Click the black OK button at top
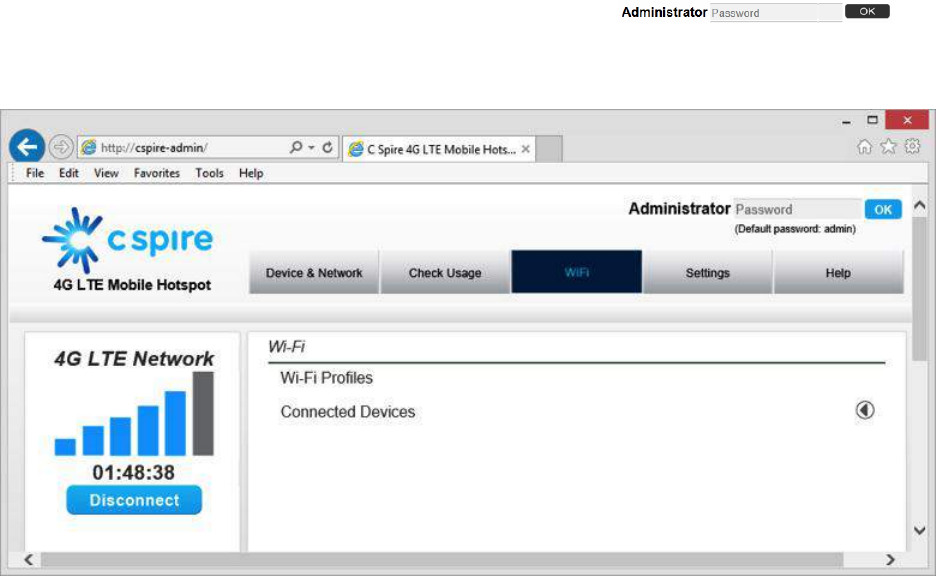The image size is (936, 576). click(x=867, y=11)
